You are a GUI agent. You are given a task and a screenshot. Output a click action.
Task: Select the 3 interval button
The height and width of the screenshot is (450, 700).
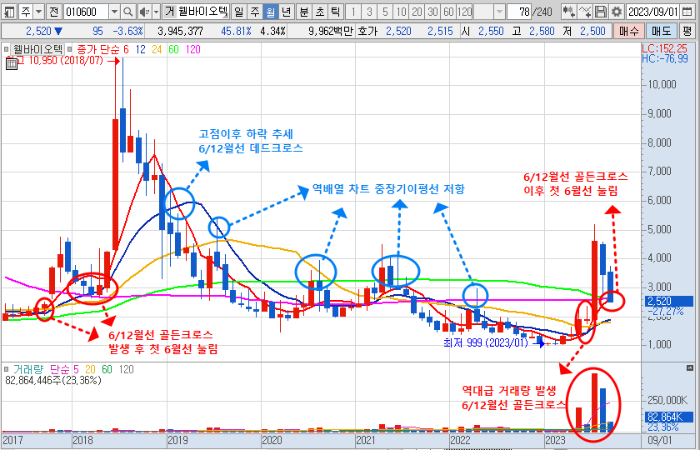[369, 12]
